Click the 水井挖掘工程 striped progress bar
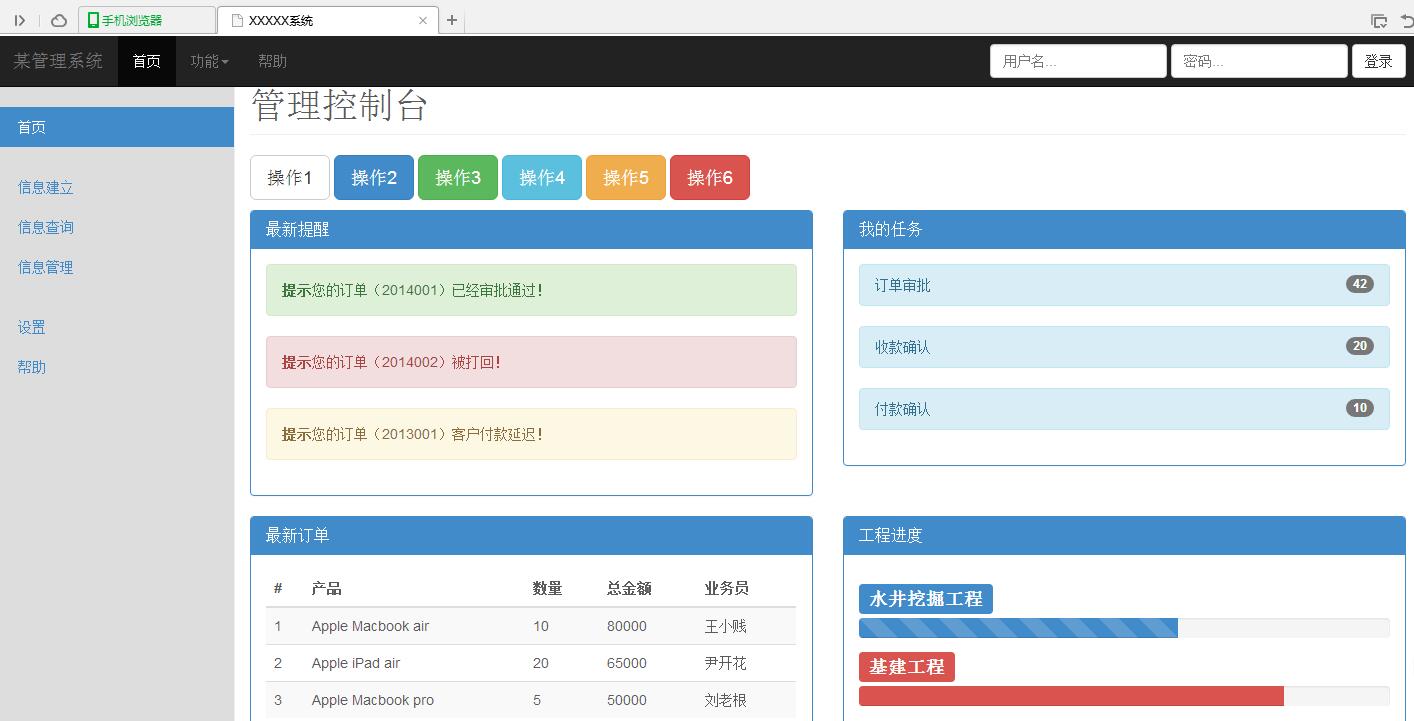Viewport: 1414px width, 721px height. pos(1018,628)
